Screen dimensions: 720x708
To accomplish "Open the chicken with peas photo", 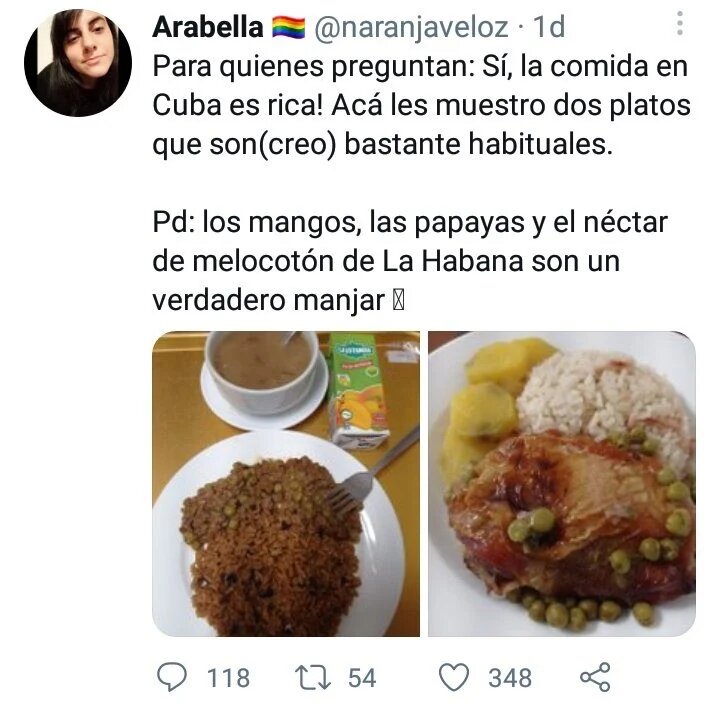I will [562, 483].
